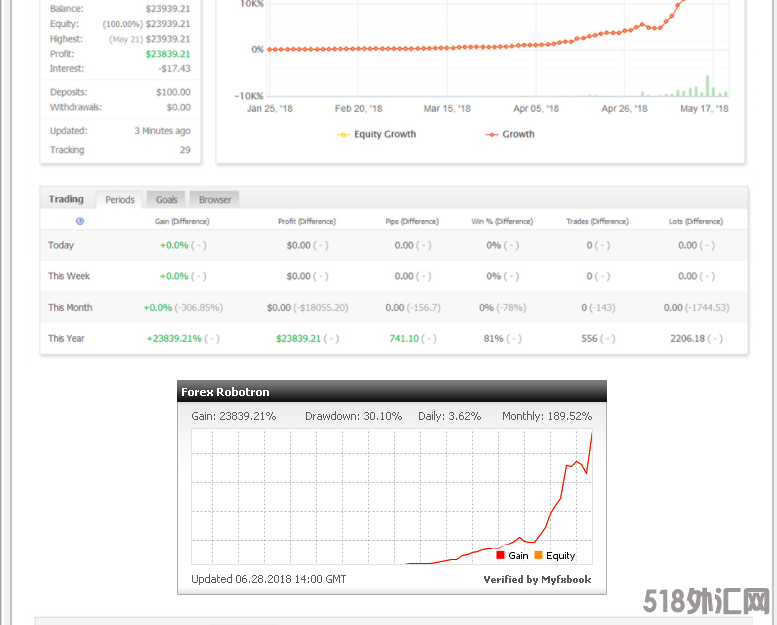777x625 pixels.
Task: Click the Withdrawals value $0.00
Action: (178, 107)
